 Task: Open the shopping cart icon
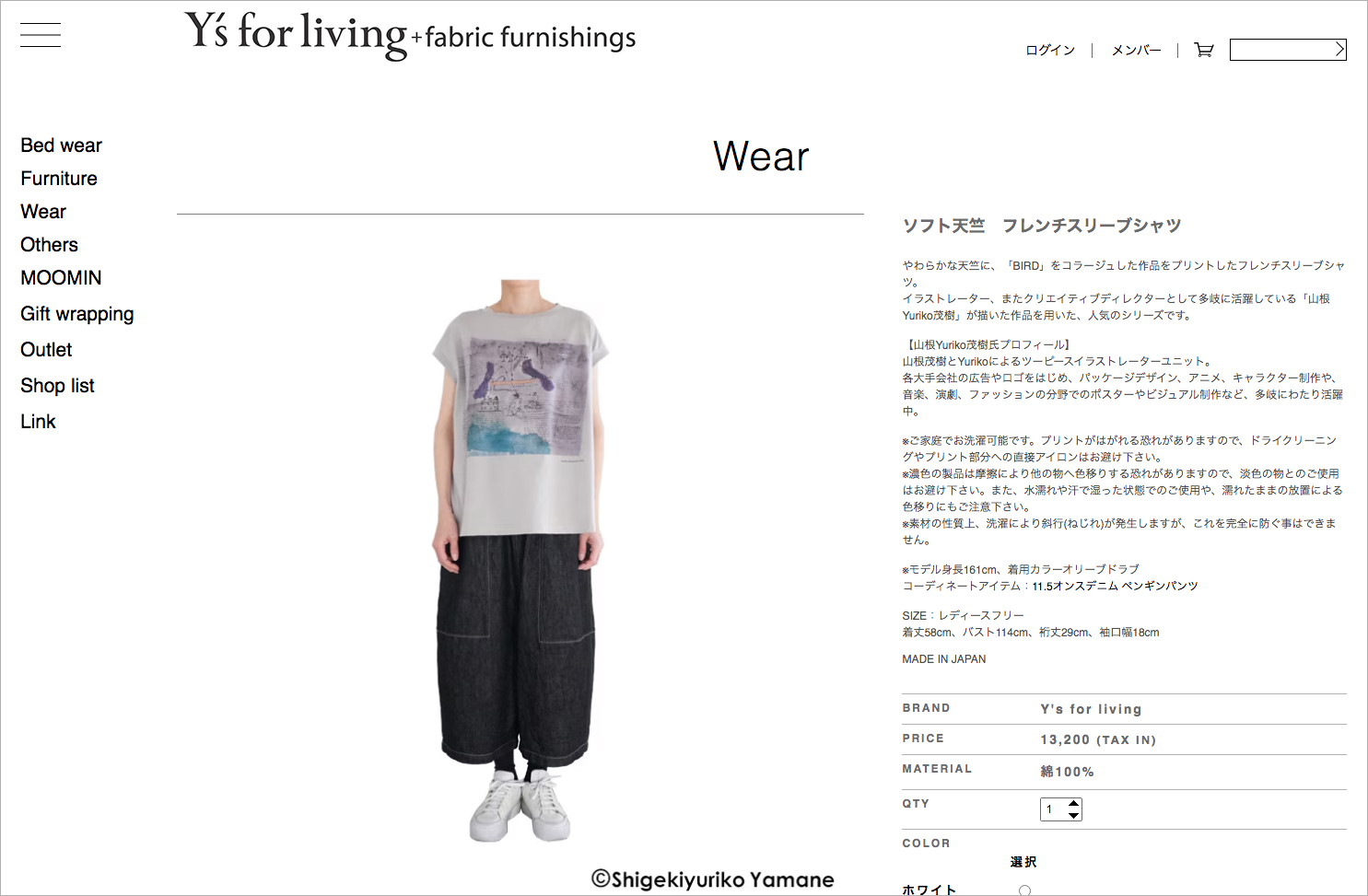click(1203, 50)
